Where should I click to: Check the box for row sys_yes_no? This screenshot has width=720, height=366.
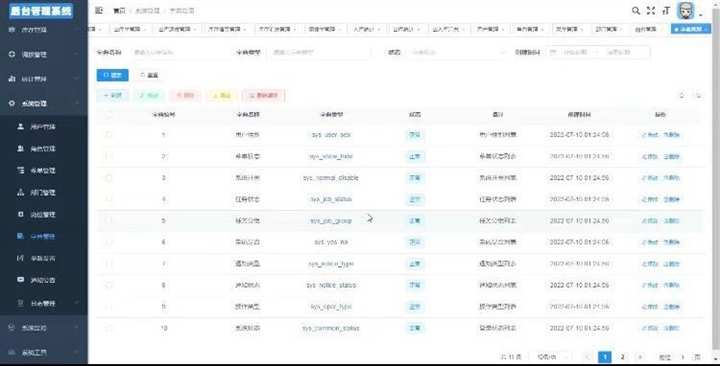[x=109, y=242]
